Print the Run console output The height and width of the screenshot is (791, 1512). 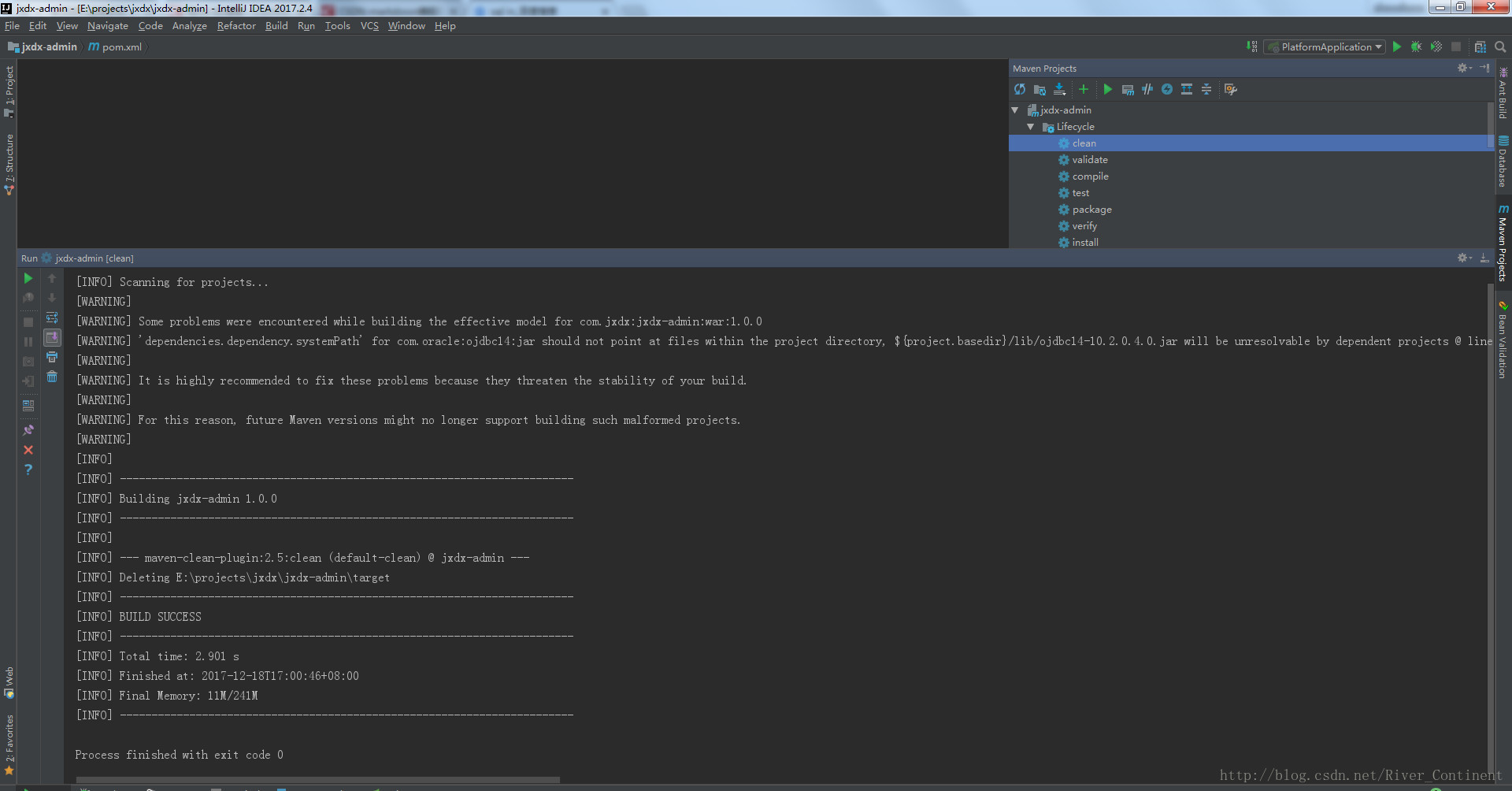[52, 358]
